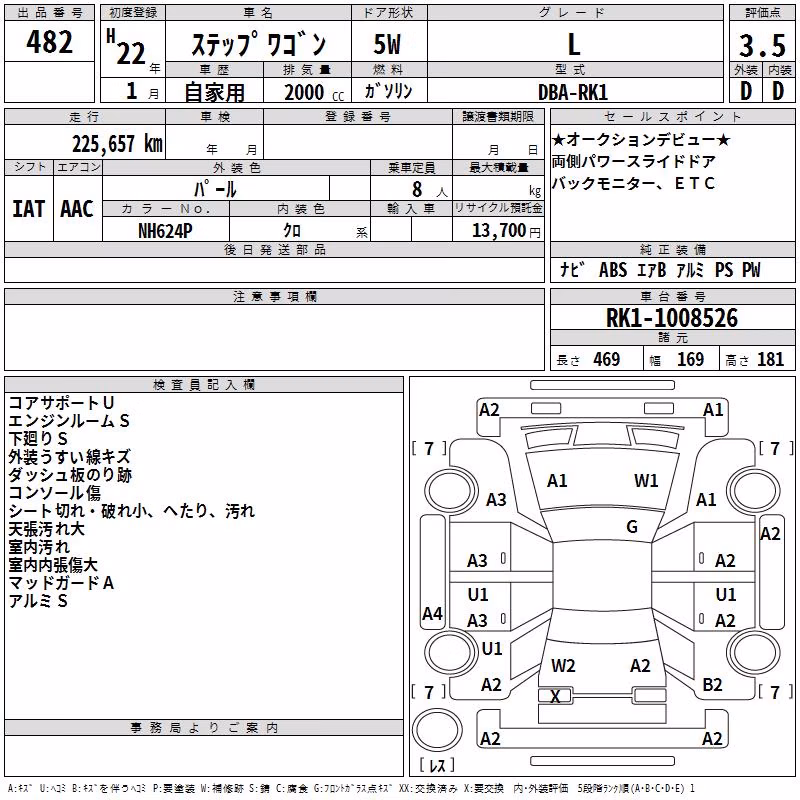Click exterior grade D under 外装
Screen dimensions: 800x800
point(746,91)
